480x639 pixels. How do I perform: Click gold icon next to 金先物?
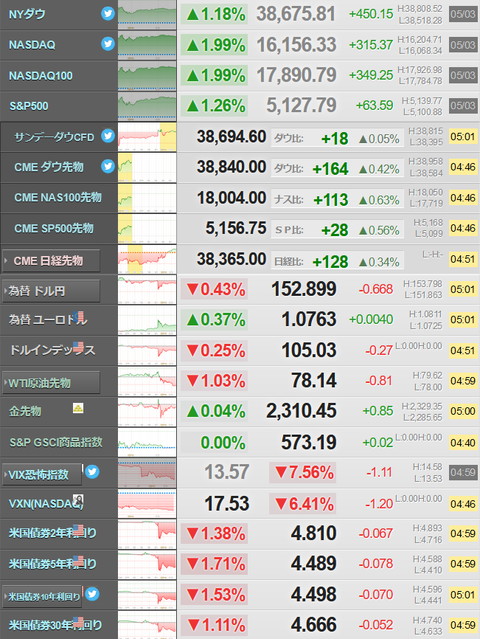[x=78, y=408]
